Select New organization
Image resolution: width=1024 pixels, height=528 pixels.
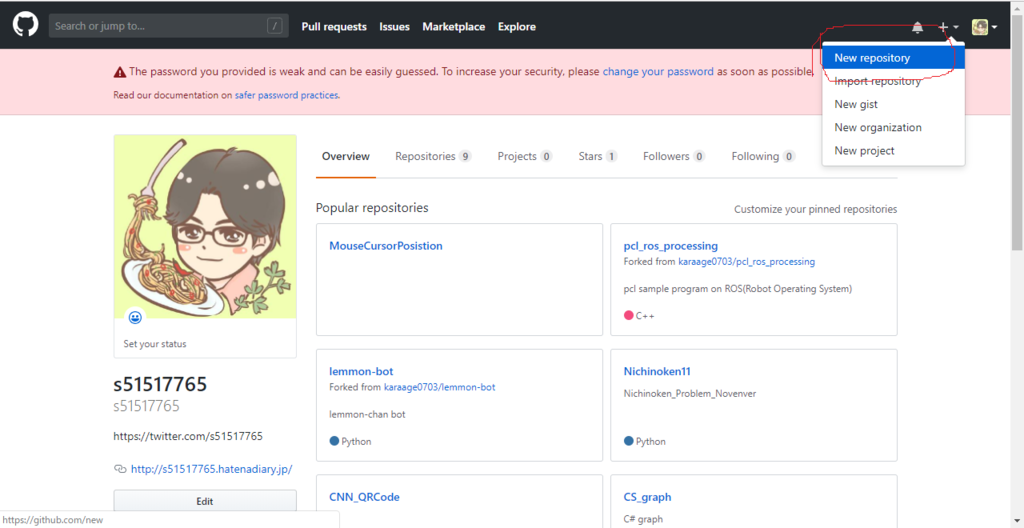[x=893, y=127]
